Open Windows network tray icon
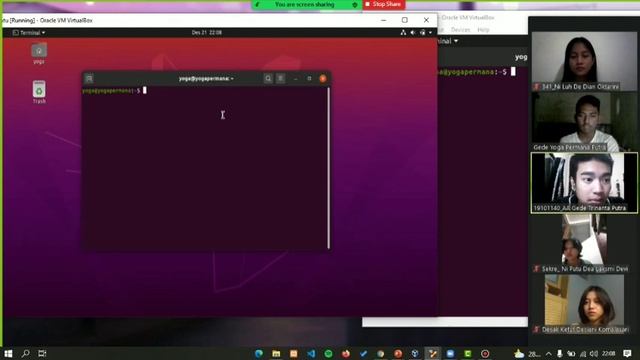Viewport: 640px width, 360px height. pyautogui.click(x=582, y=353)
